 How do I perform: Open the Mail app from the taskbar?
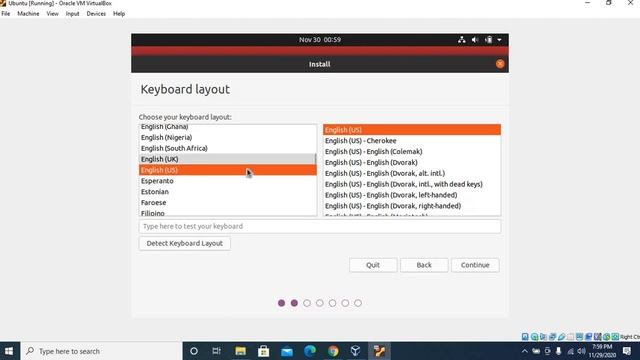[x=287, y=351]
